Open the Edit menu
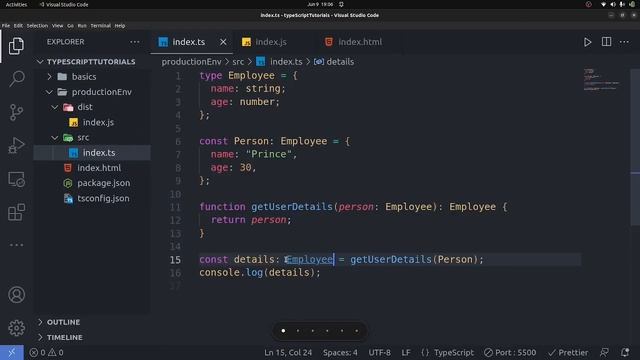The image size is (640, 360). 18,25
